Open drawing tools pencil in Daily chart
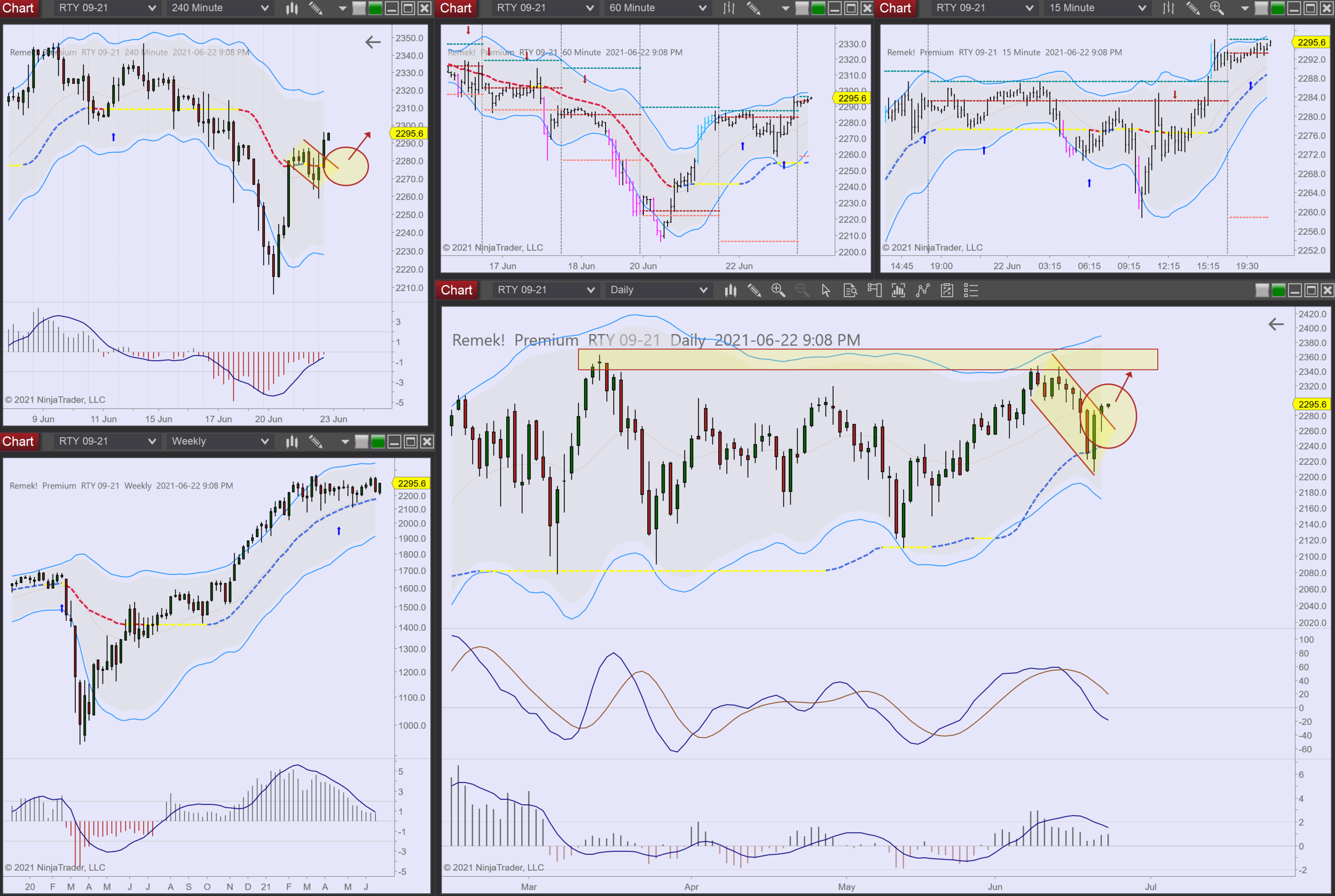Viewport: 1335px width, 896px height. (x=755, y=290)
